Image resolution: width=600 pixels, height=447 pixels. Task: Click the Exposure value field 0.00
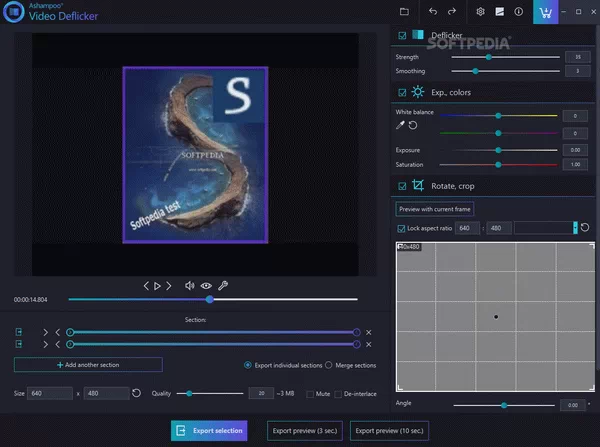(x=575, y=150)
